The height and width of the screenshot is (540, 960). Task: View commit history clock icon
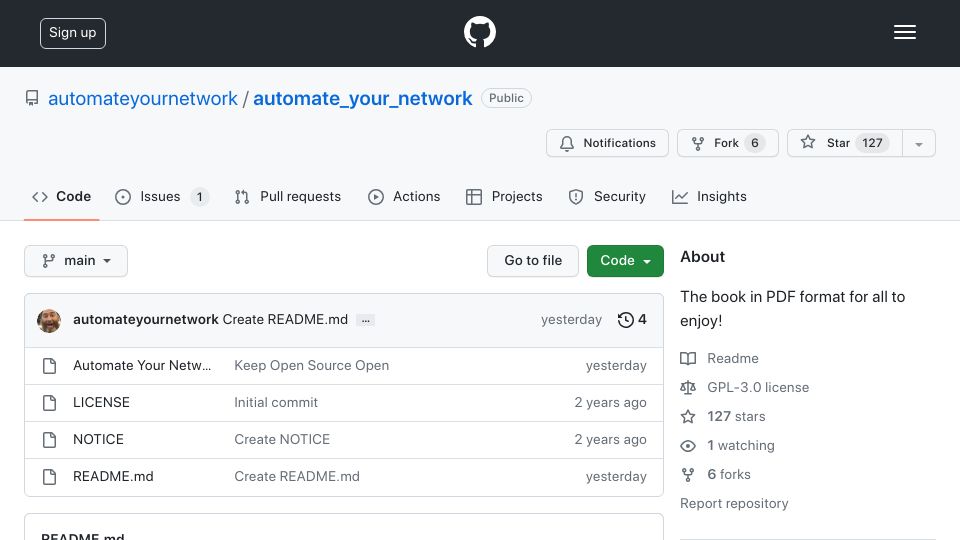pyautogui.click(x=625, y=320)
